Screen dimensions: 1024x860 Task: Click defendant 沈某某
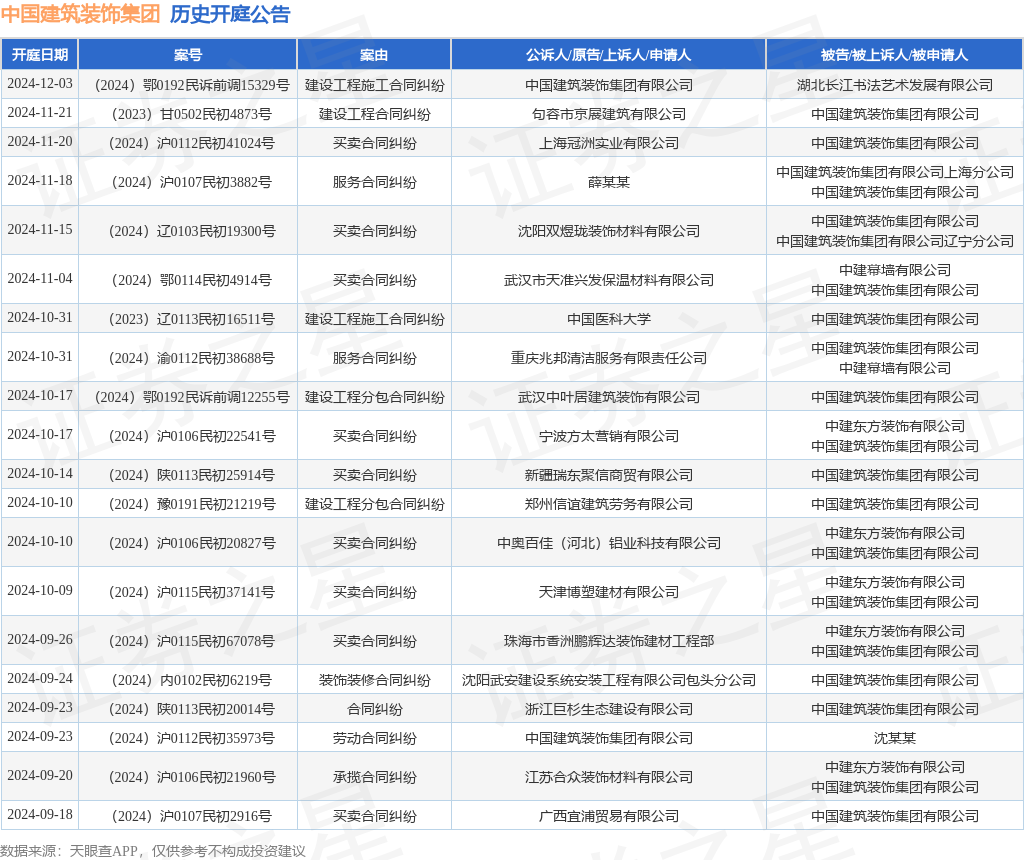click(895, 739)
